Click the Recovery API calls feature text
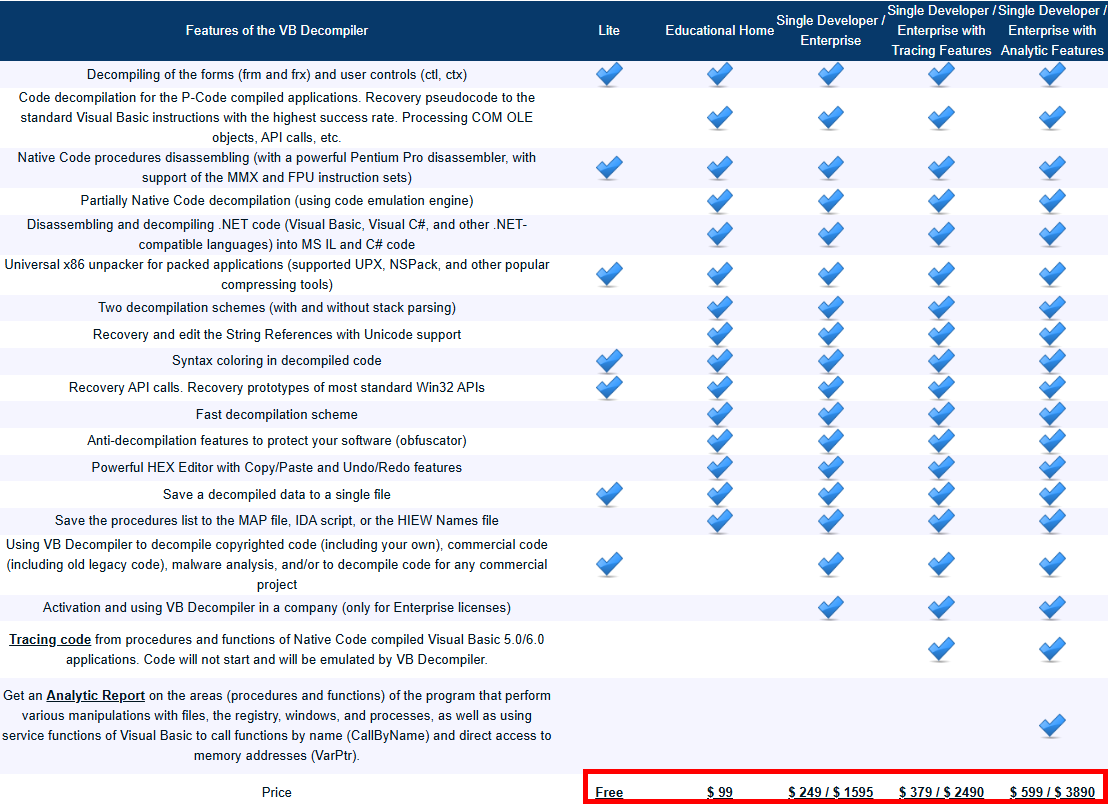This screenshot has width=1109, height=805. point(277,388)
